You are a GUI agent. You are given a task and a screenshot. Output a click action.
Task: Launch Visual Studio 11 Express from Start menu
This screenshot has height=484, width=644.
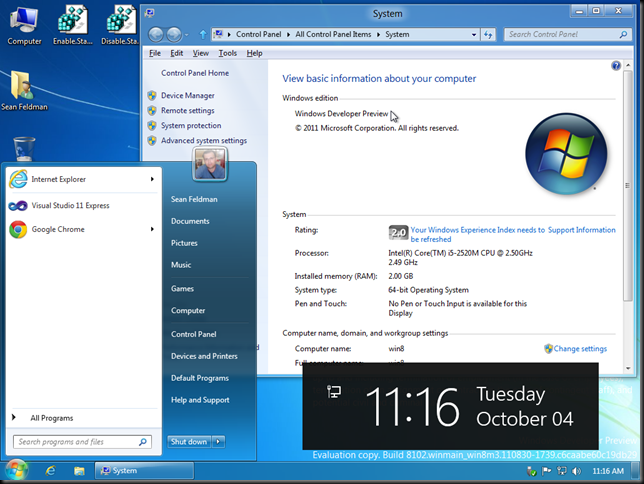(x=82, y=205)
